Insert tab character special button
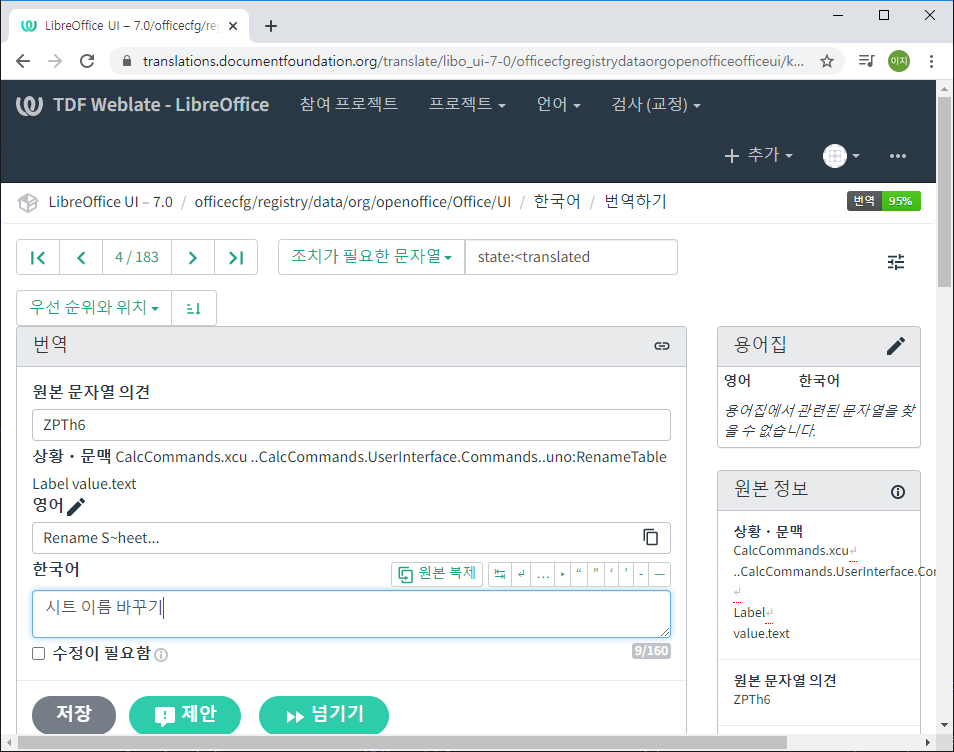Image resolution: width=954 pixels, height=752 pixels. [x=500, y=574]
